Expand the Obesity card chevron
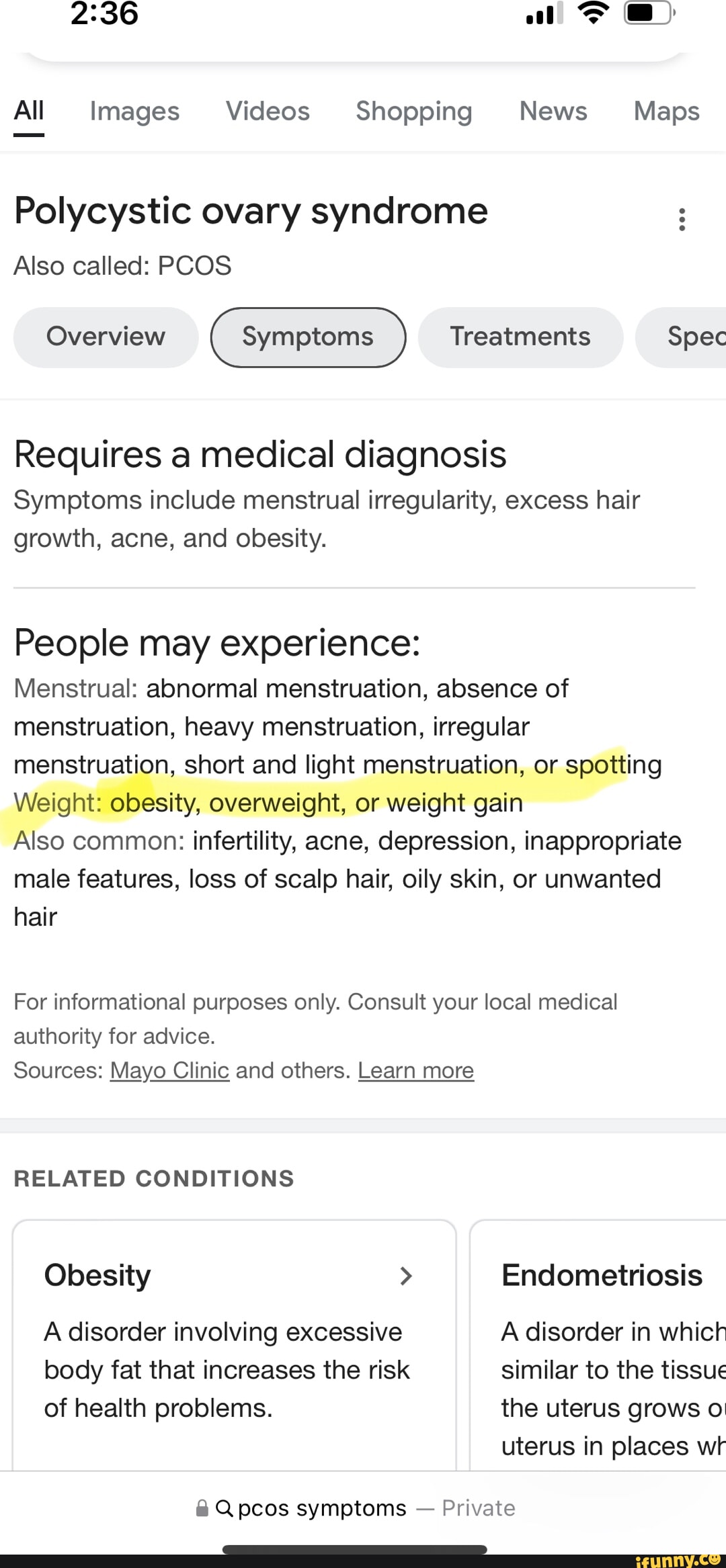This screenshot has width=726, height=1568. tap(405, 1276)
